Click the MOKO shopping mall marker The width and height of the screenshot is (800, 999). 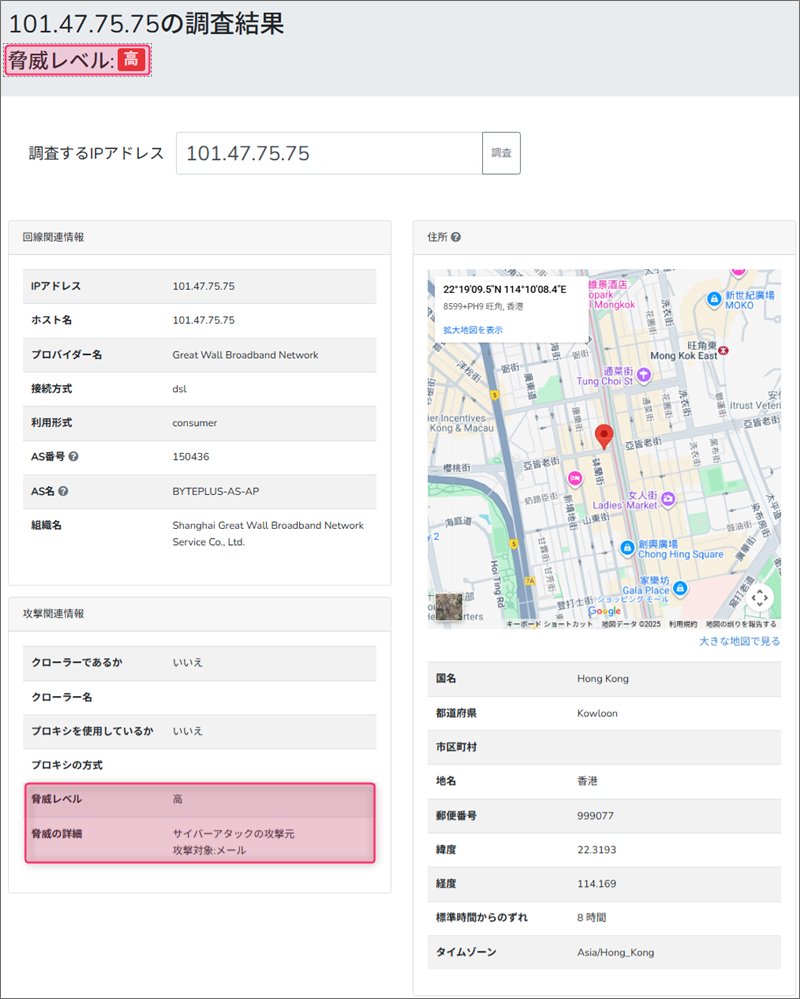(713, 299)
